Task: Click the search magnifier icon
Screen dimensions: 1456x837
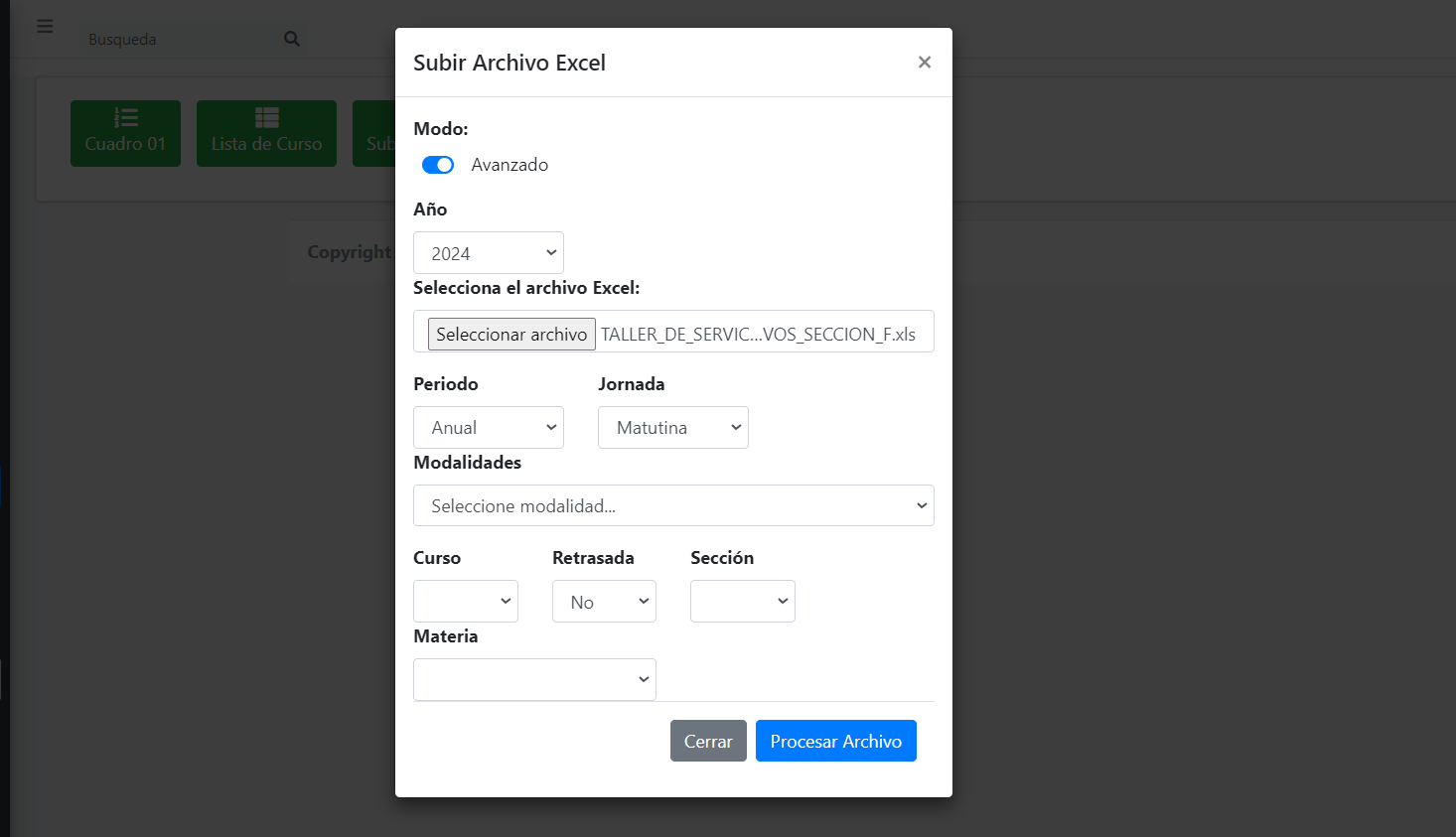Action: (x=292, y=39)
